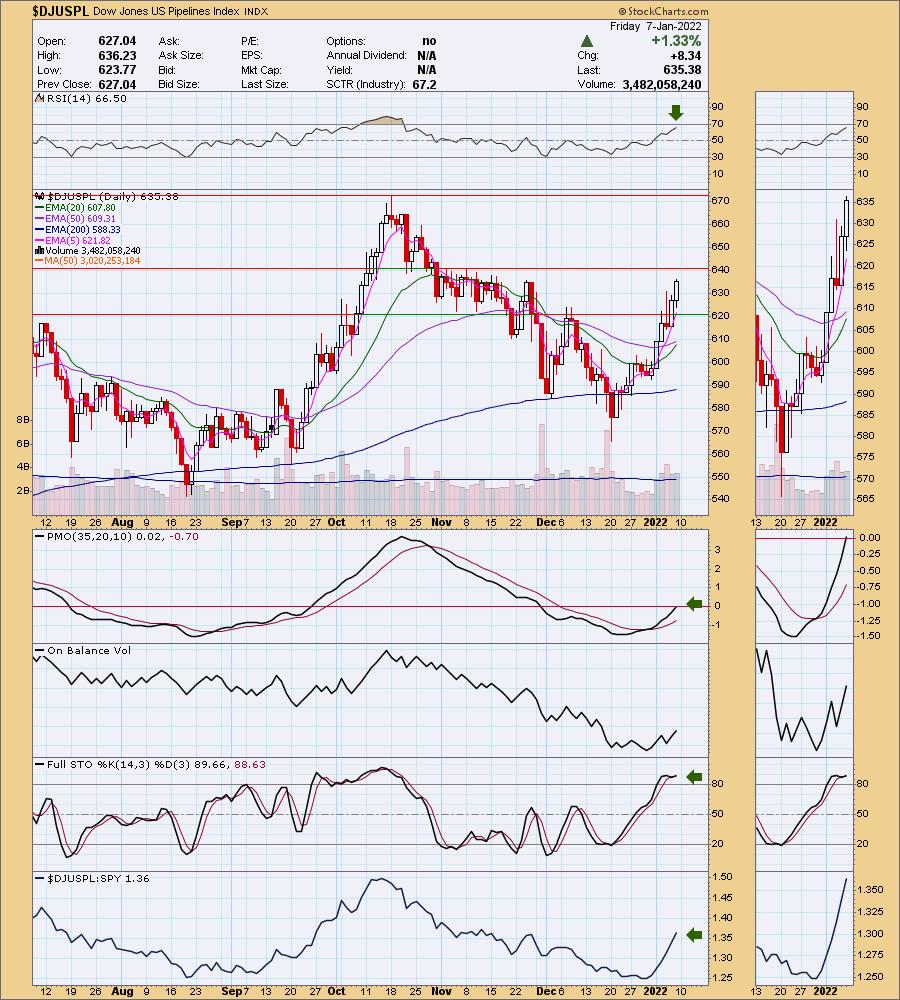Click the Options value "no"
Viewport: 900px width, 1000px height.
(x=429, y=41)
